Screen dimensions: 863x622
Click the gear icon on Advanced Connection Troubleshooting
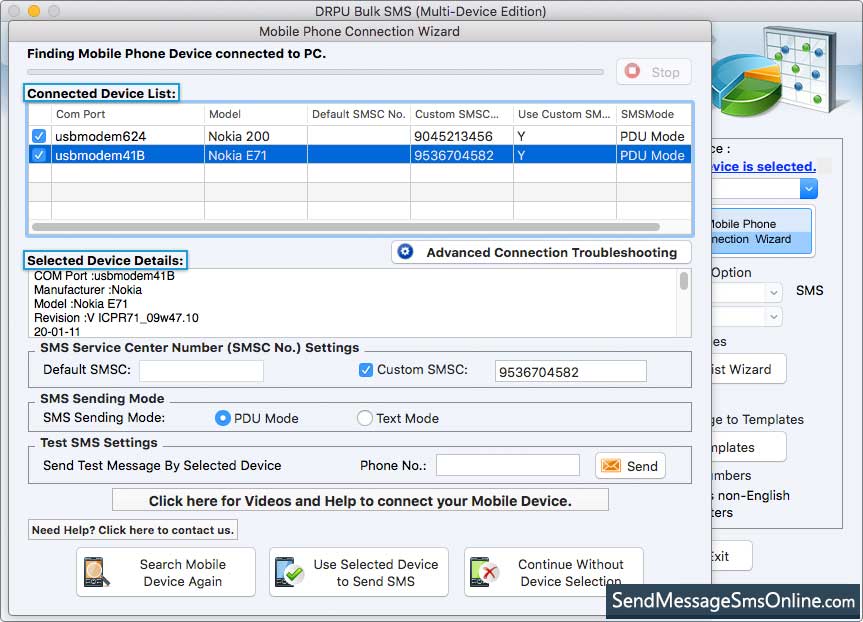pyautogui.click(x=406, y=252)
